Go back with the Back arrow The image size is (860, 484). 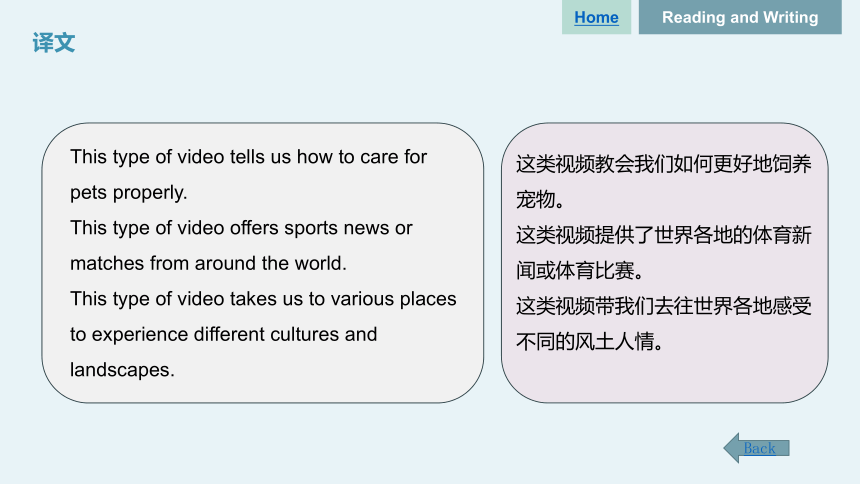pyautogui.click(x=756, y=448)
